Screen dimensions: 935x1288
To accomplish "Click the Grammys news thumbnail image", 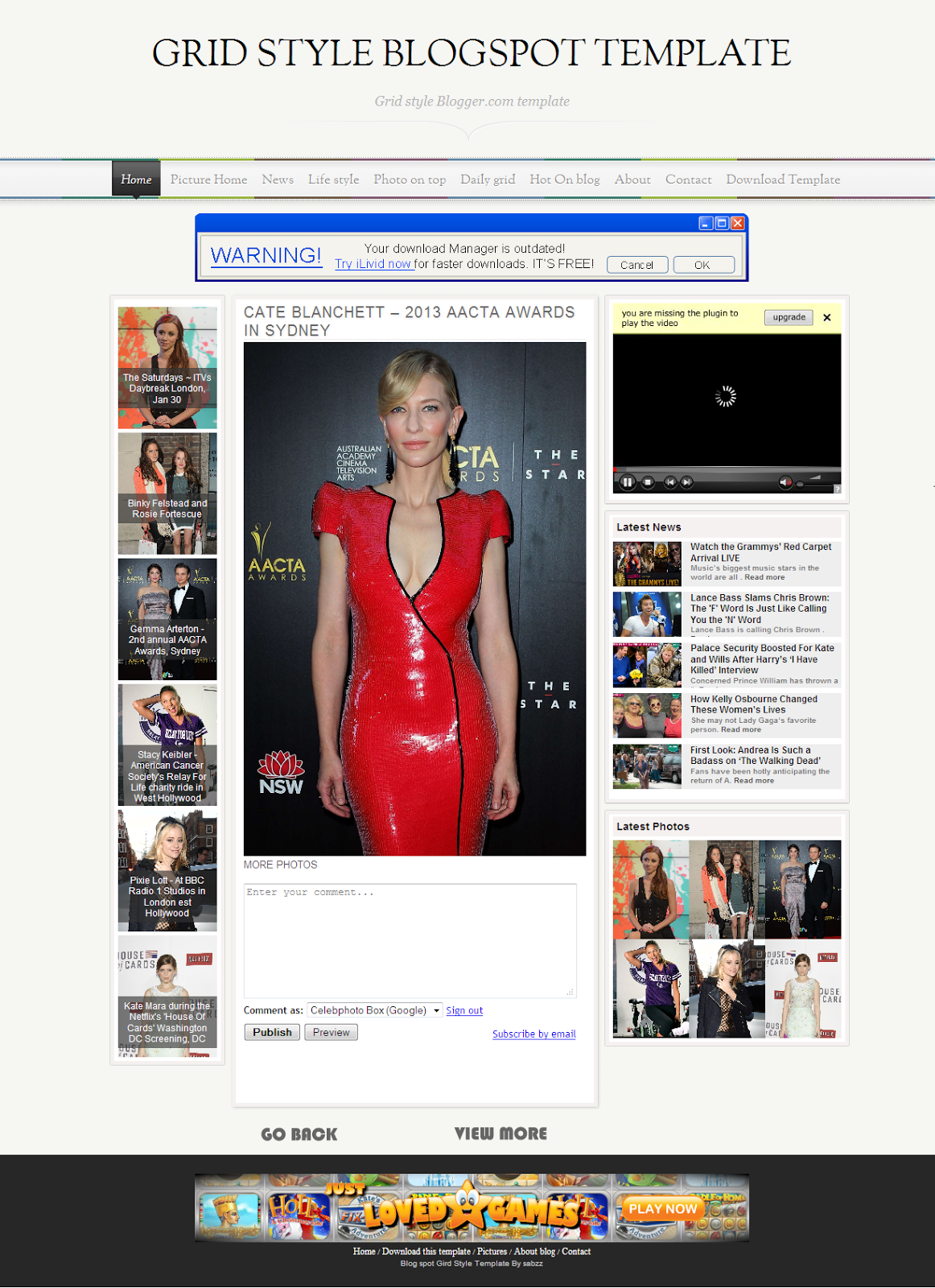I will (x=647, y=563).
